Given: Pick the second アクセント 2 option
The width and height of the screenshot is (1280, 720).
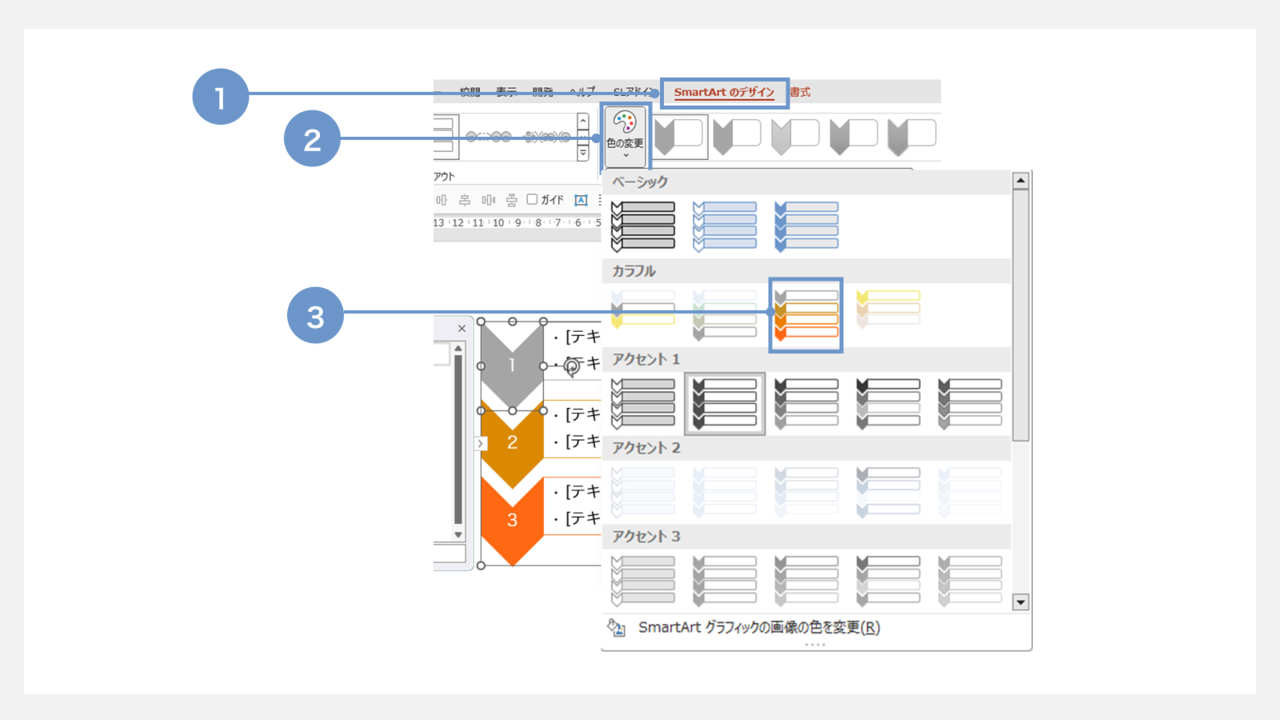Looking at the screenshot, I should [725, 491].
